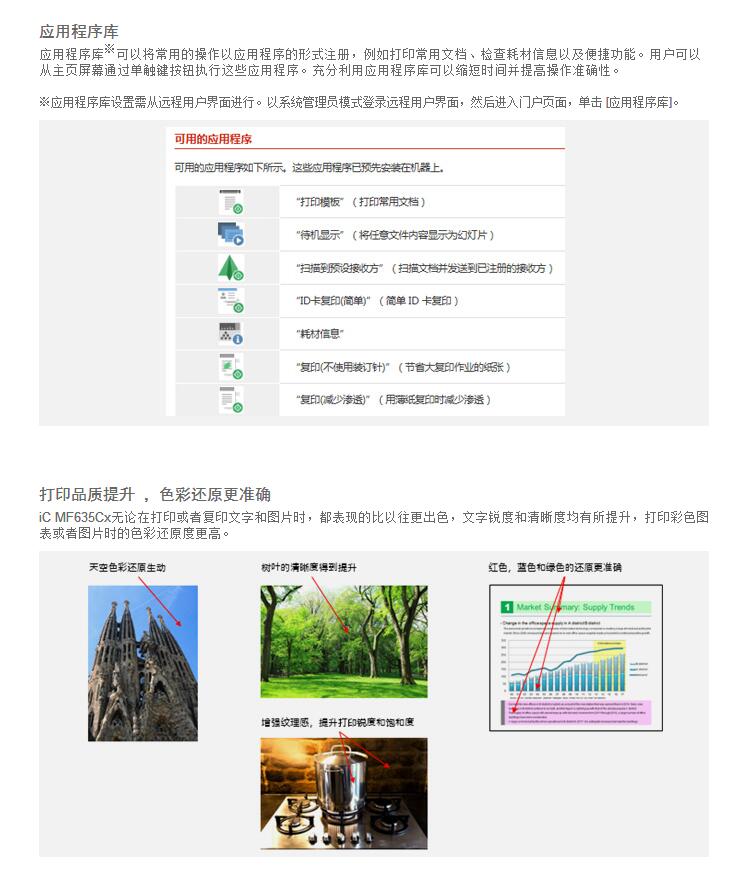
Task: Open the Sagrada Familia cathedral photo
Action: pyautogui.click(x=143, y=663)
